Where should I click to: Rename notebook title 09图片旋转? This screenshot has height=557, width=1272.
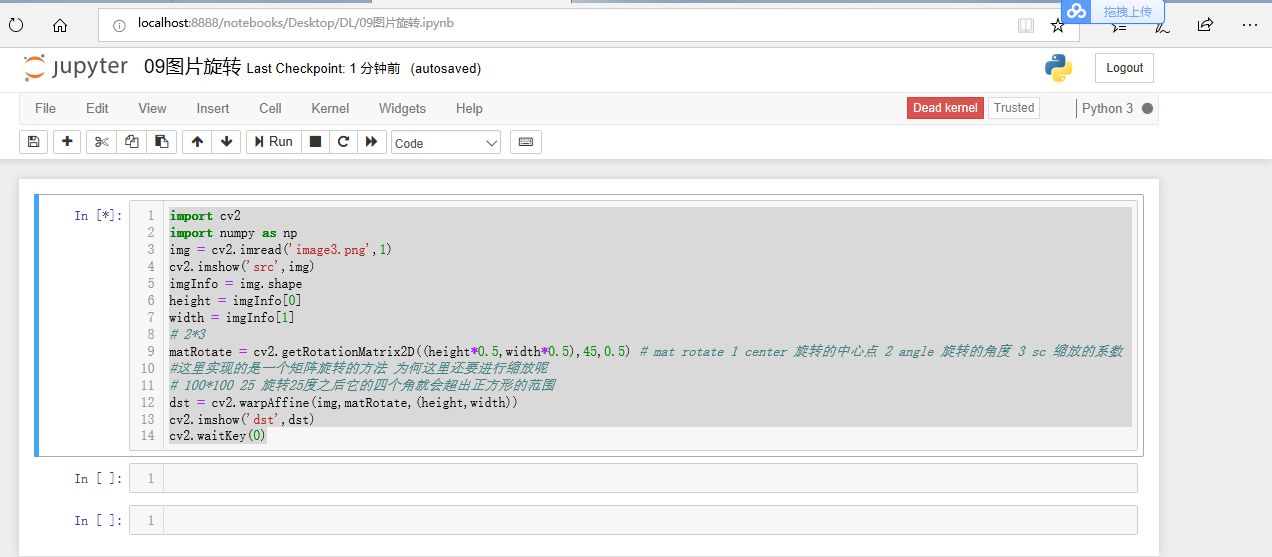[192, 67]
